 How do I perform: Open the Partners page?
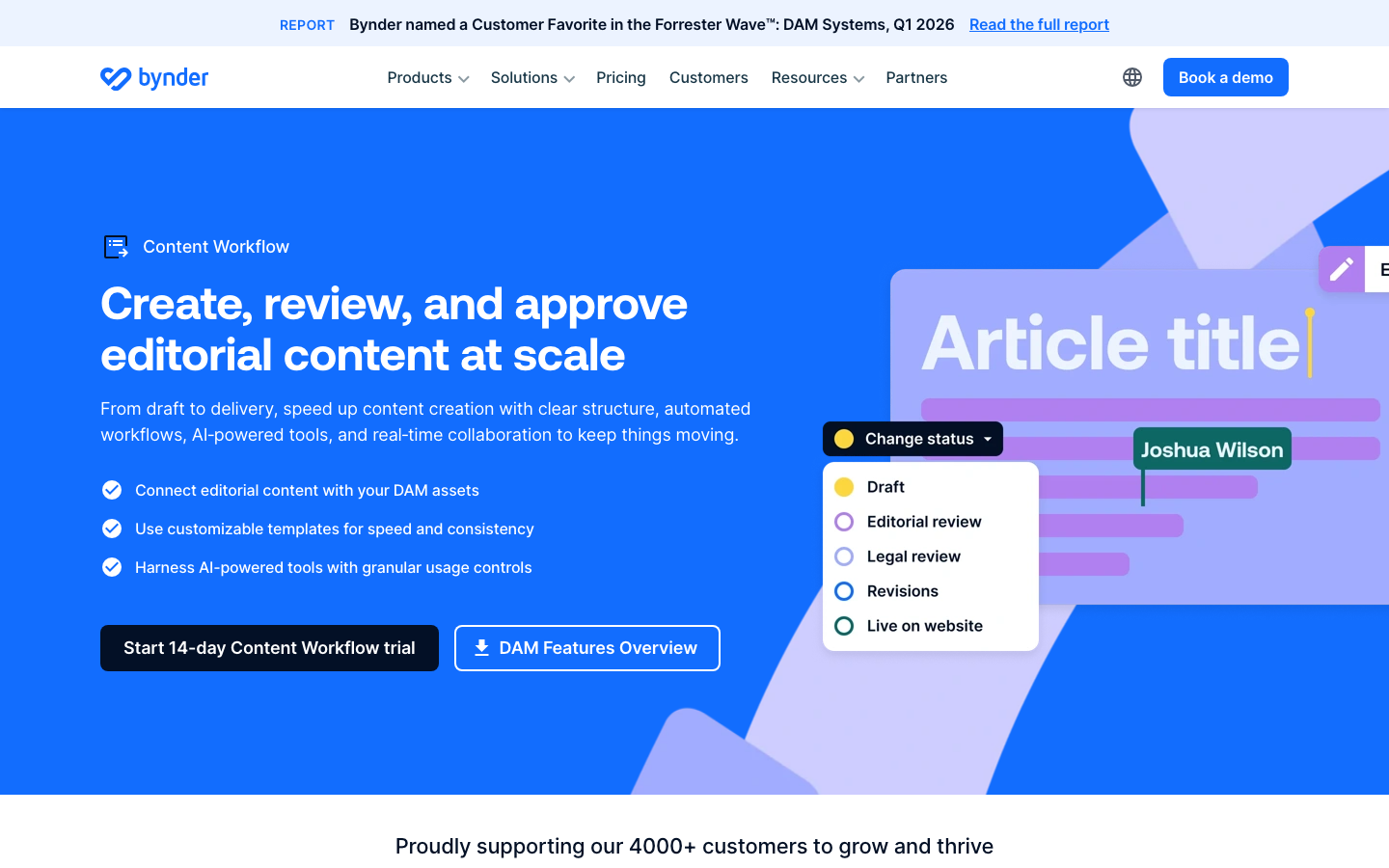916,77
